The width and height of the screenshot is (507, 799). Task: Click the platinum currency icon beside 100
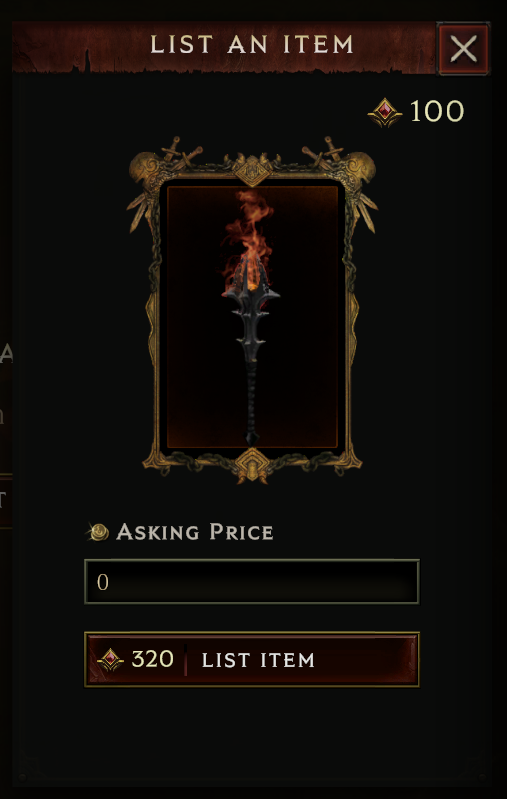385,112
